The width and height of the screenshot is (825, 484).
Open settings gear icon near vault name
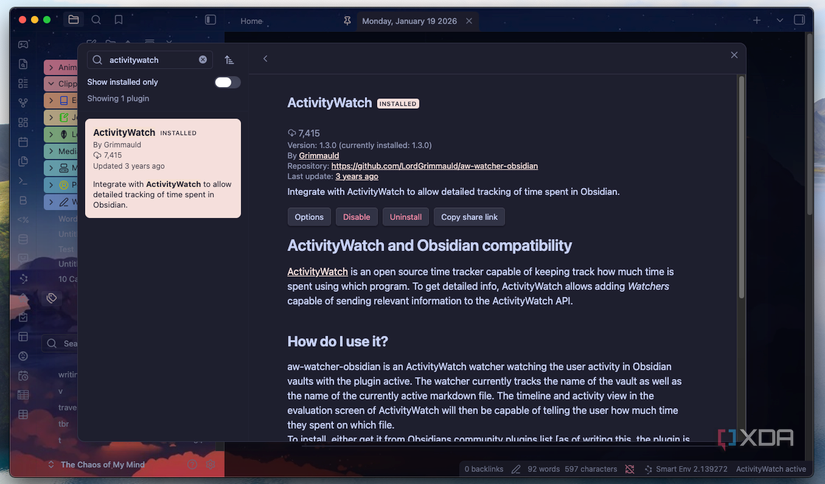pos(210,465)
